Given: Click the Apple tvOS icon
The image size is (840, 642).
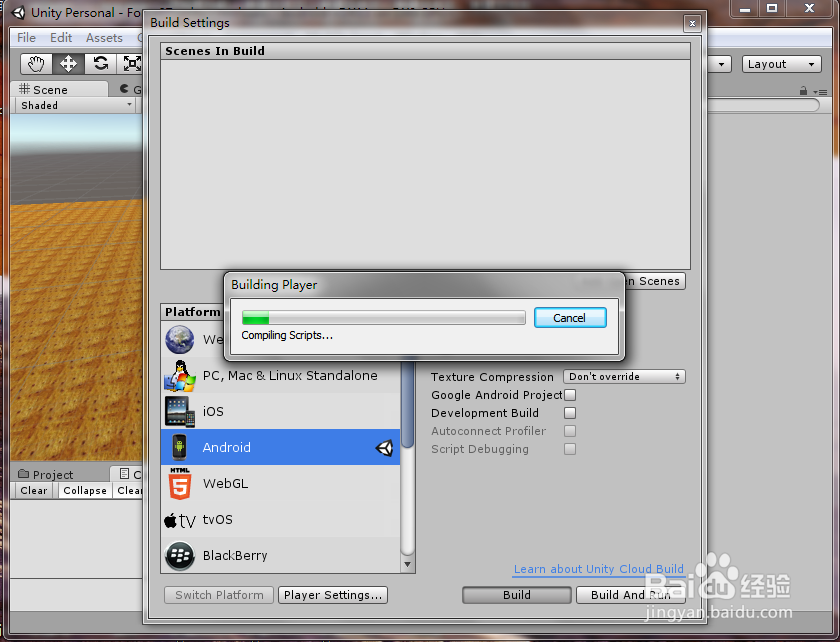Looking at the screenshot, I should point(180,520).
